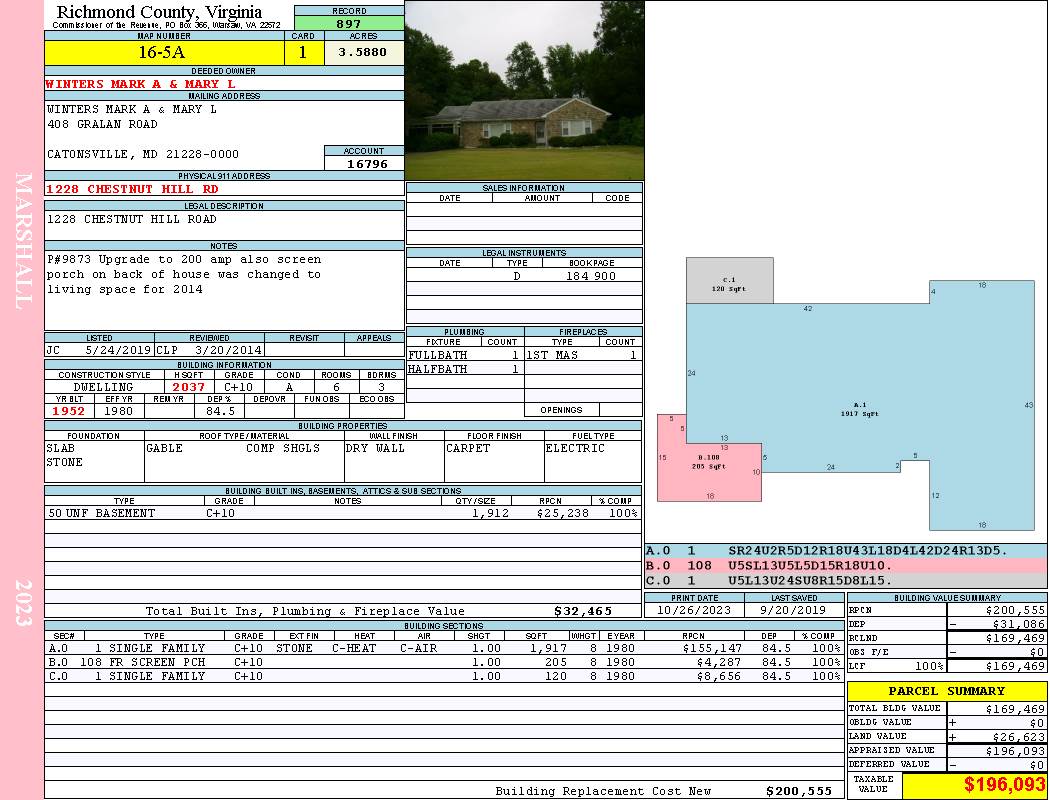Click print date 10/26/2023
1050x800 pixels.
[694, 611]
